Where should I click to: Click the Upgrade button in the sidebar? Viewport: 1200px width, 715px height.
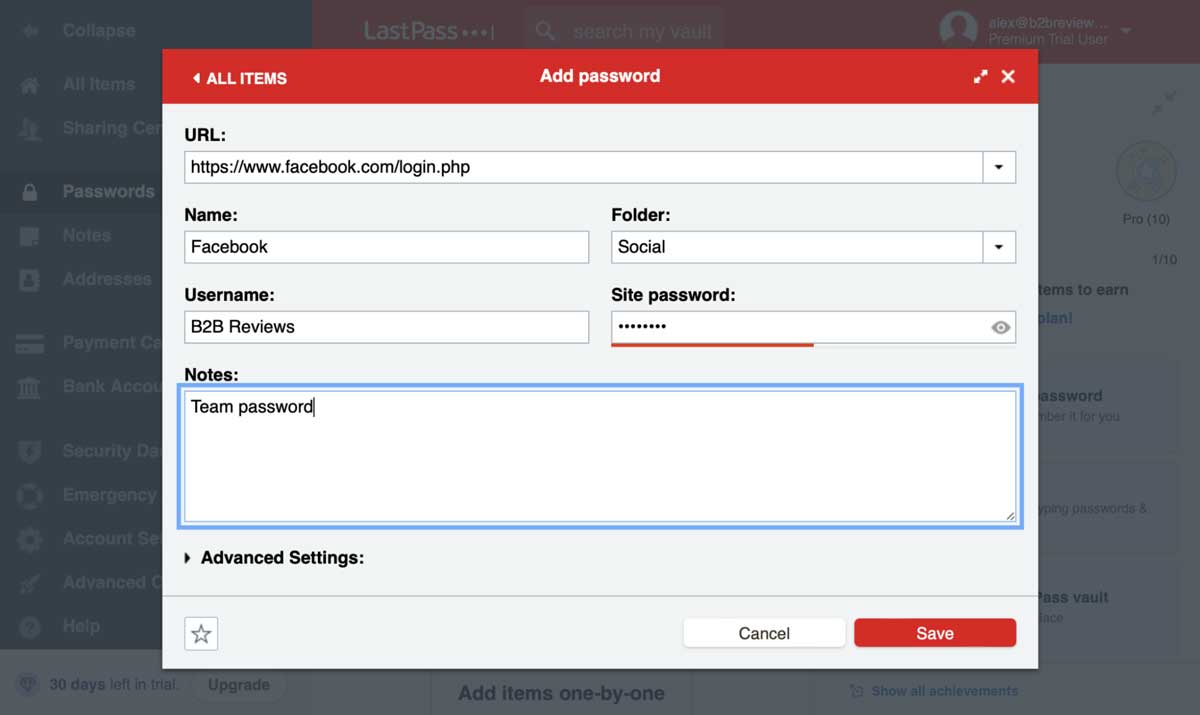(x=239, y=685)
